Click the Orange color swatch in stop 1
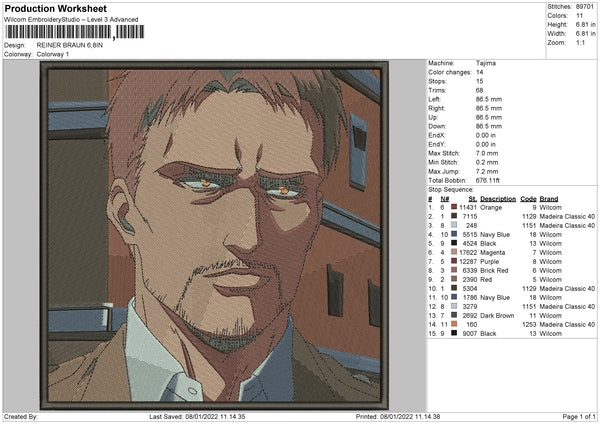Screen dimensions: 600x424 (454, 207)
